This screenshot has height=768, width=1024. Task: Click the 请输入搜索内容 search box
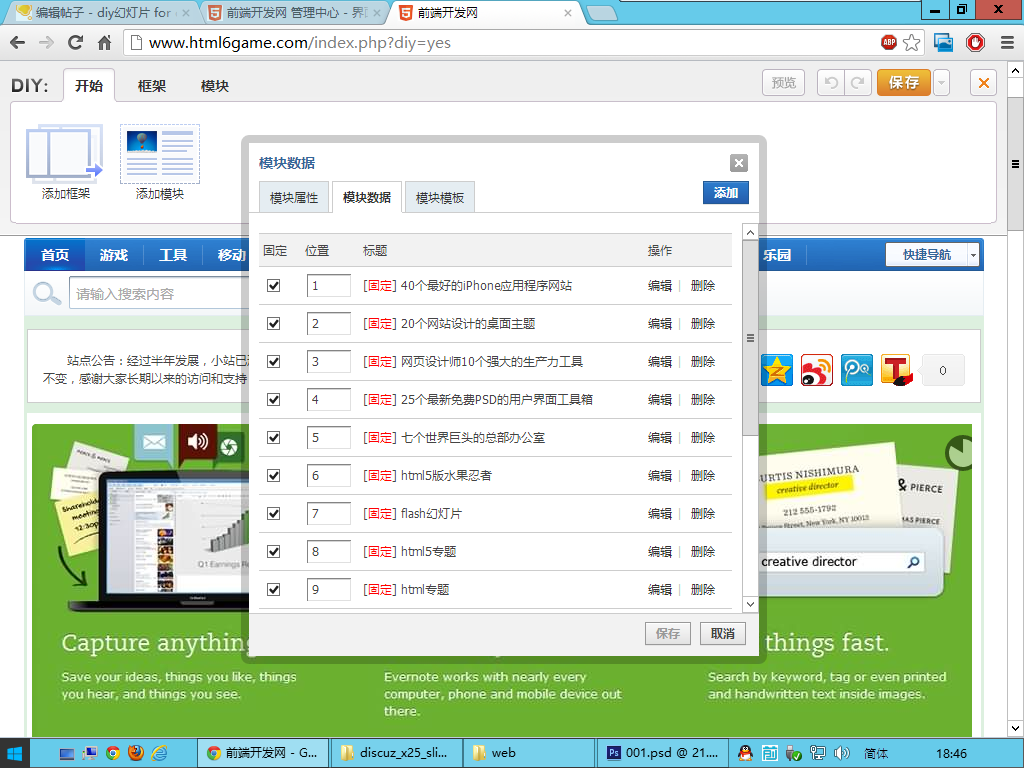point(157,293)
